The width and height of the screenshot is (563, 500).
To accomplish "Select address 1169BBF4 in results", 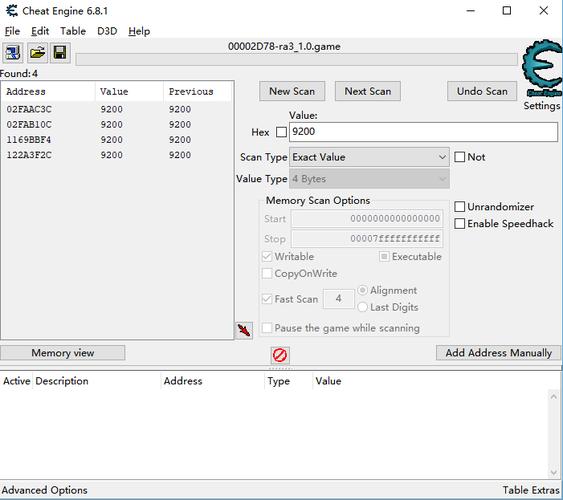I will (x=29, y=140).
